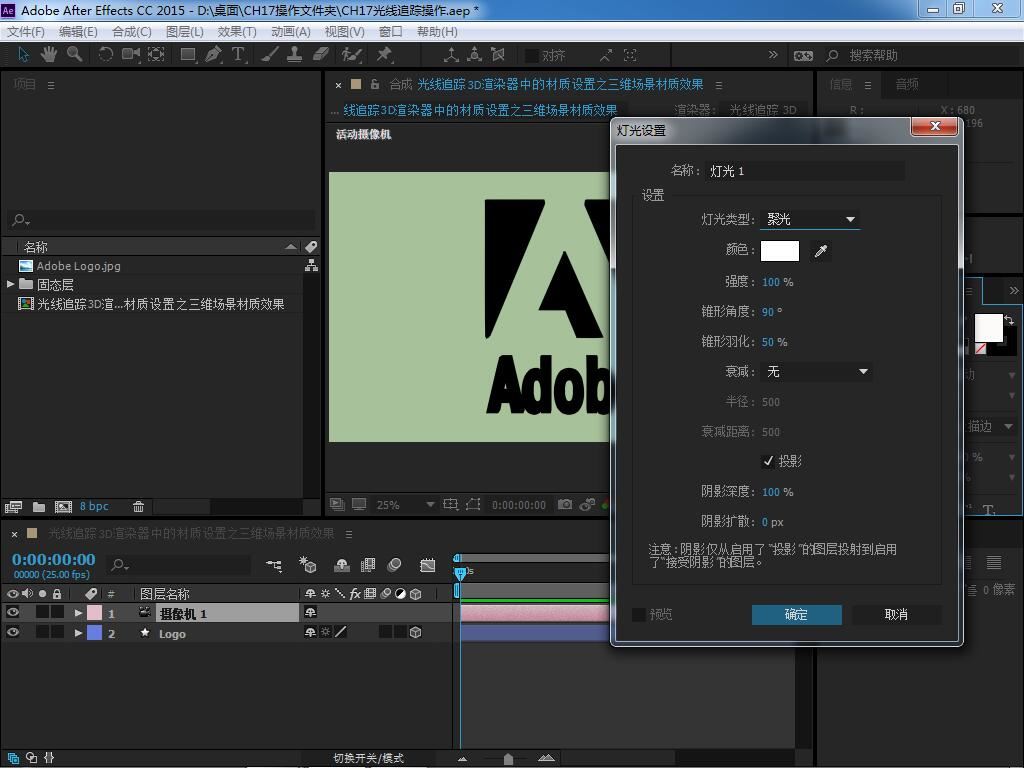
Task: Click the trash icon in Project panel
Action: point(138,507)
